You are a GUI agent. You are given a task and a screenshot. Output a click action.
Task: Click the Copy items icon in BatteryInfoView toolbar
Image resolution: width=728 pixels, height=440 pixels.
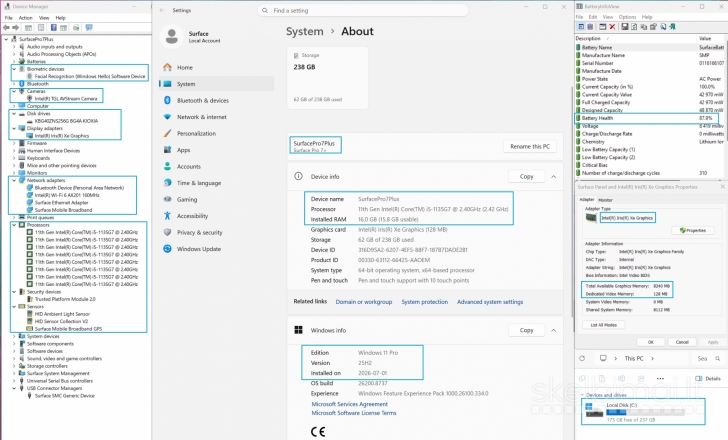click(x=644, y=26)
